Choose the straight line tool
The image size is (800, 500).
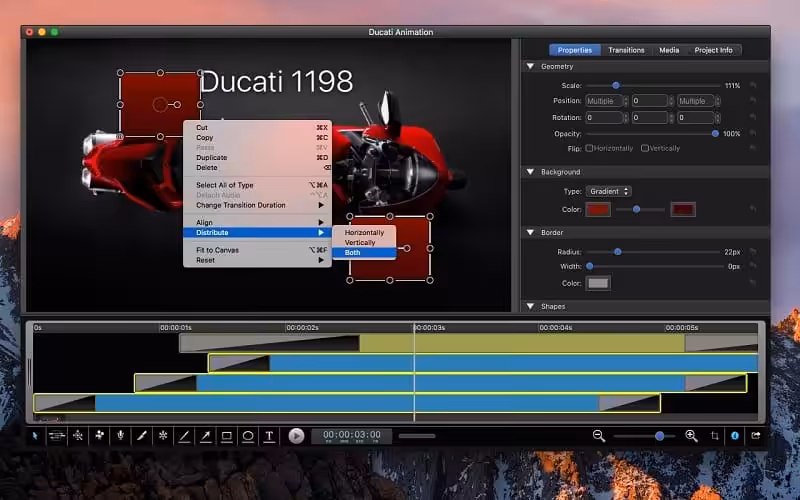pos(184,436)
